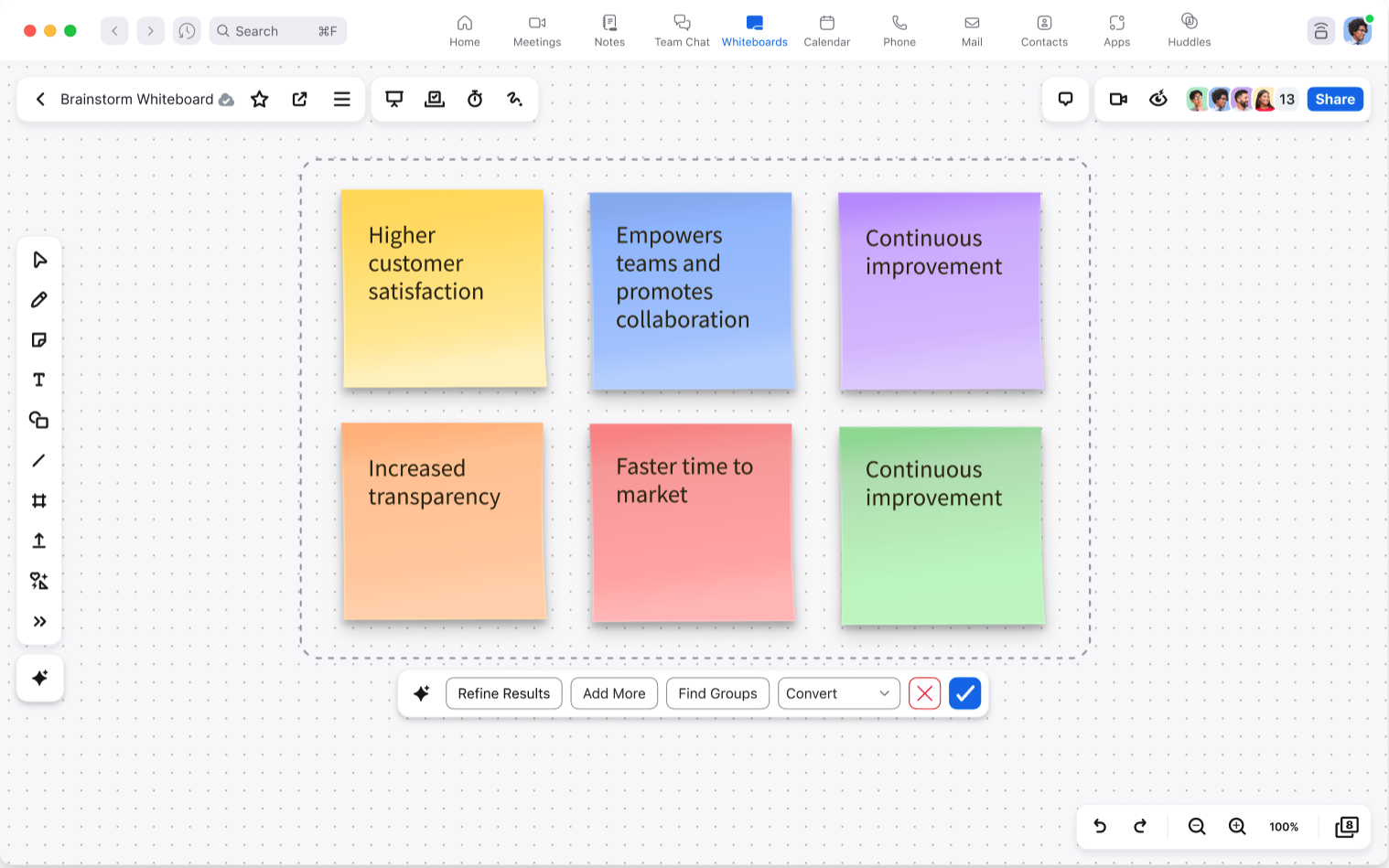The width and height of the screenshot is (1389, 868).
Task: Select the sticky note tool
Action: coord(39,340)
